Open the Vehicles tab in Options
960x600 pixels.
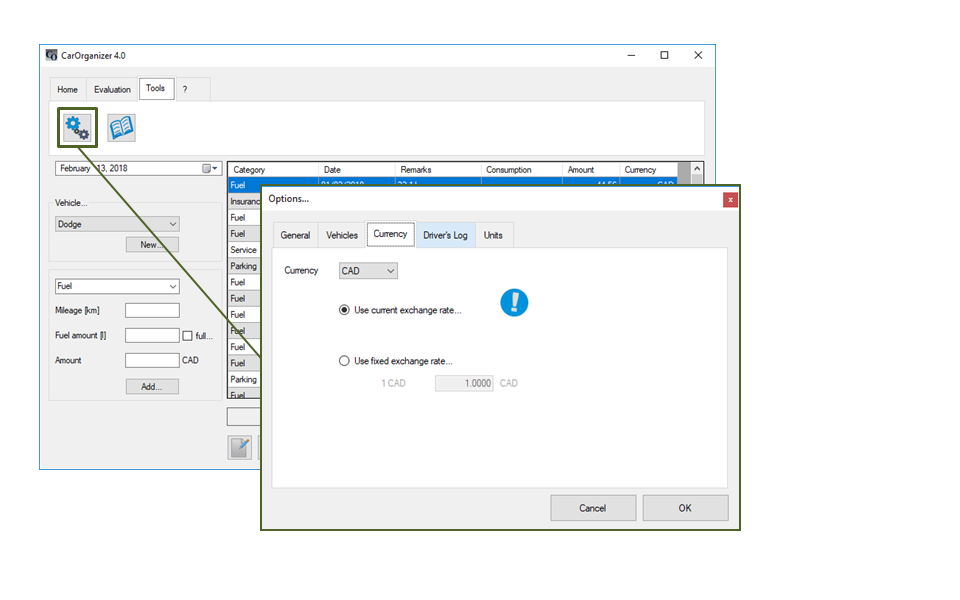(x=342, y=235)
